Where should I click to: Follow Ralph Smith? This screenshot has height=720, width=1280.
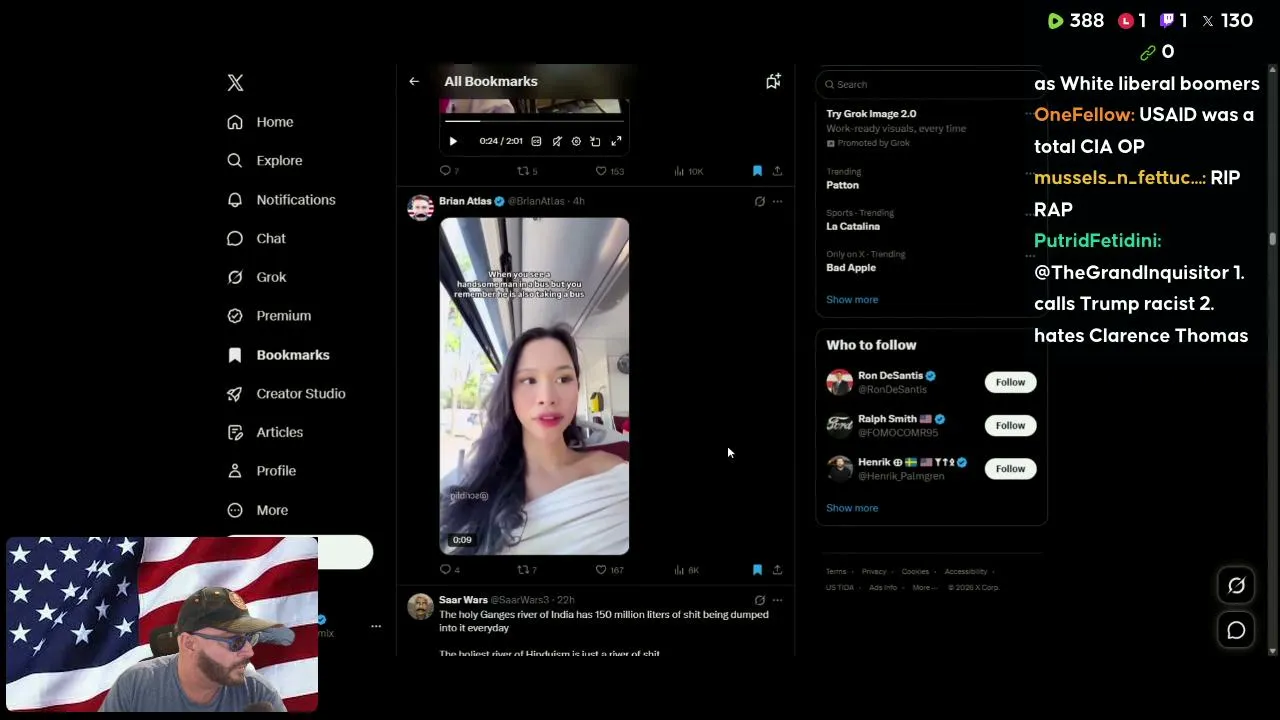(1010, 425)
